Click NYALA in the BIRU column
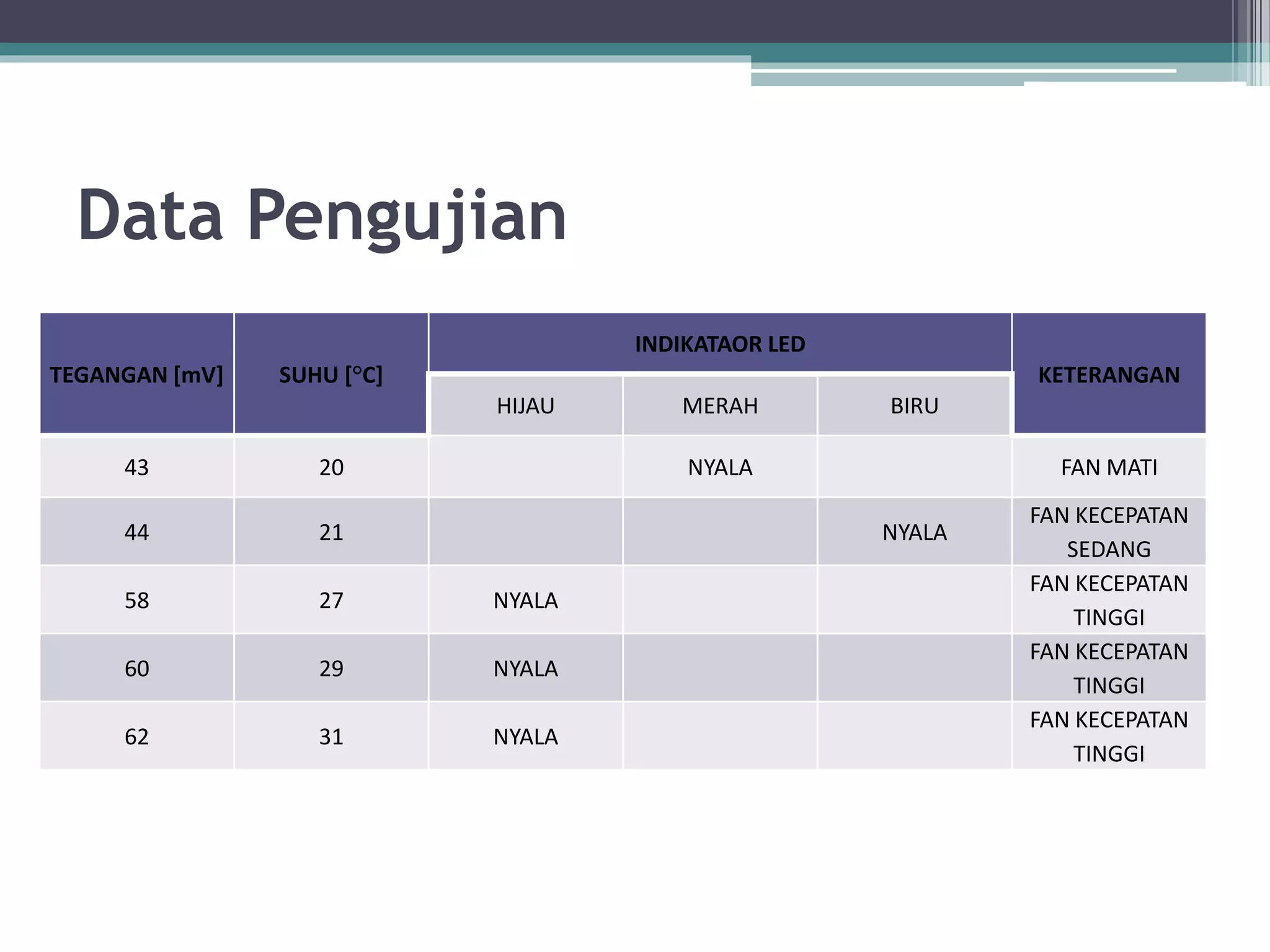Image resolution: width=1270 pixels, height=952 pixels. tap(914, 532)
